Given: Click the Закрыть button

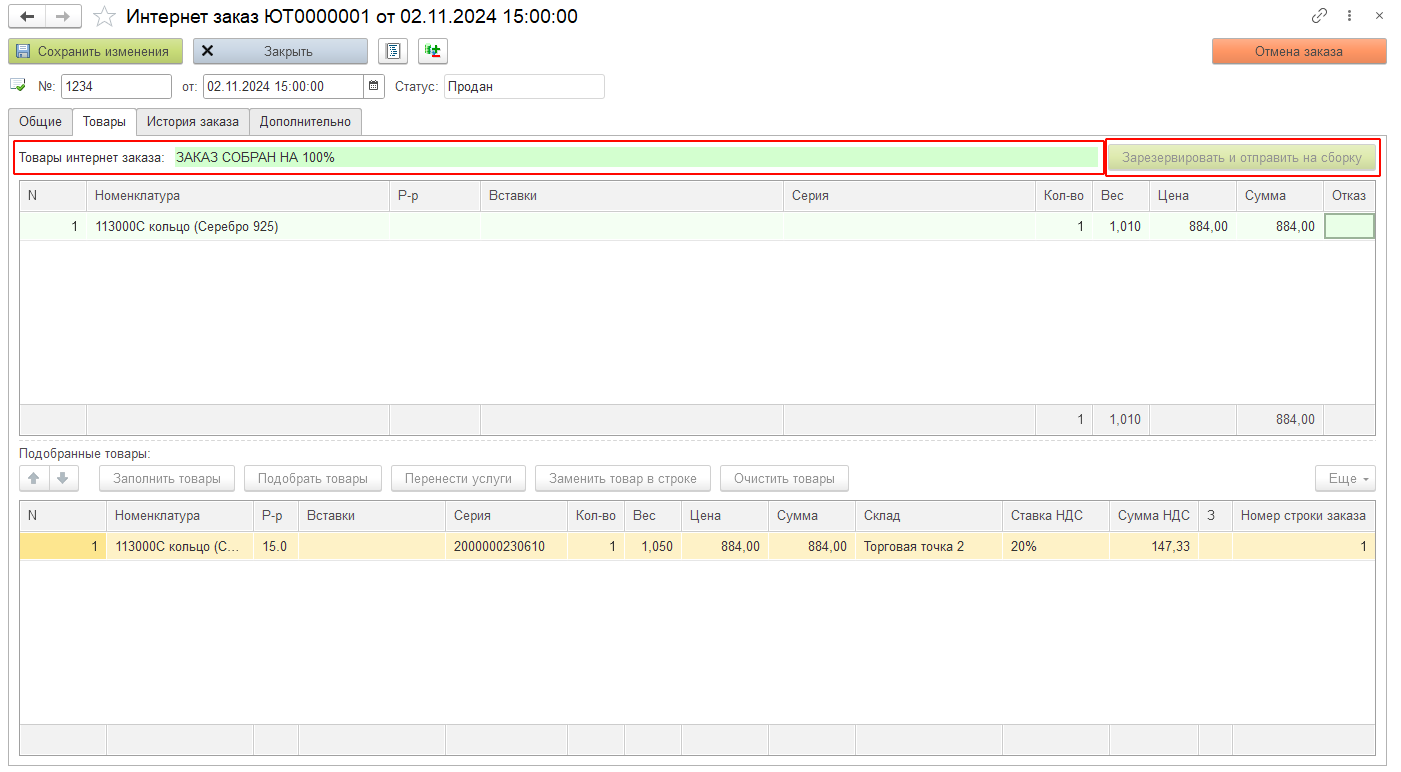Looking at the screenshot, I should coord(280,51).
